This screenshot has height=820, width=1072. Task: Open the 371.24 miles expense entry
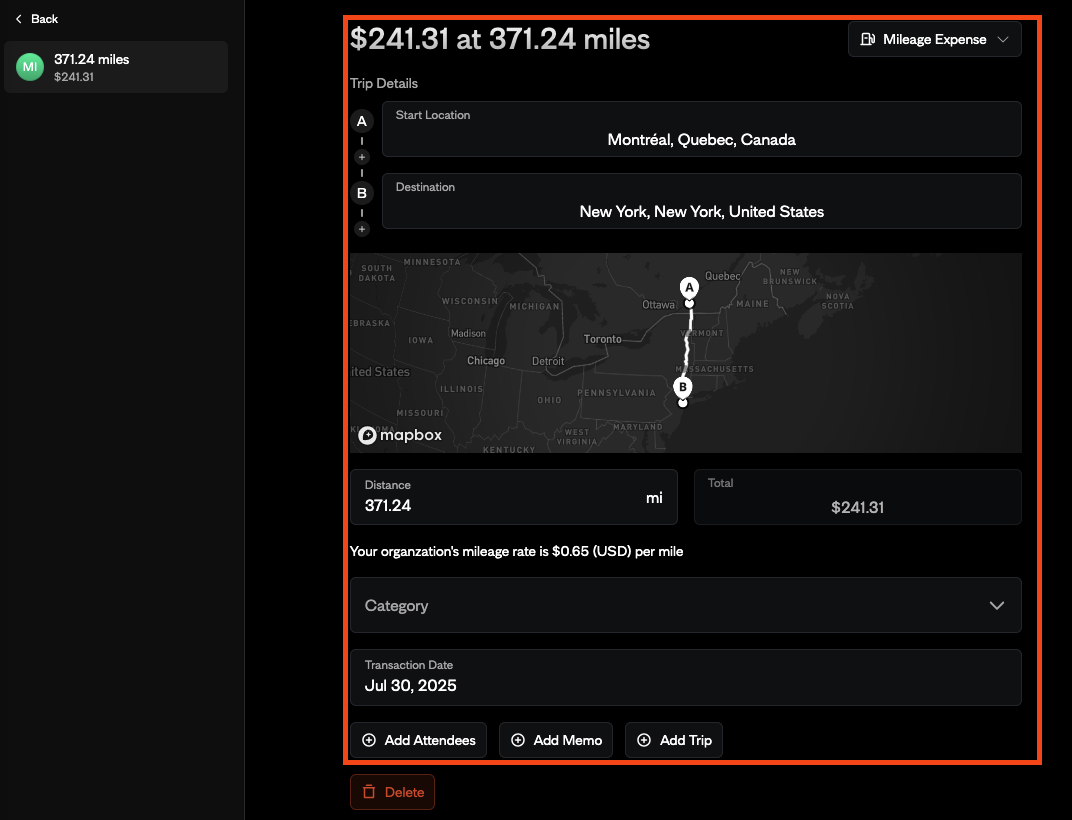click(x=116, y=67)
